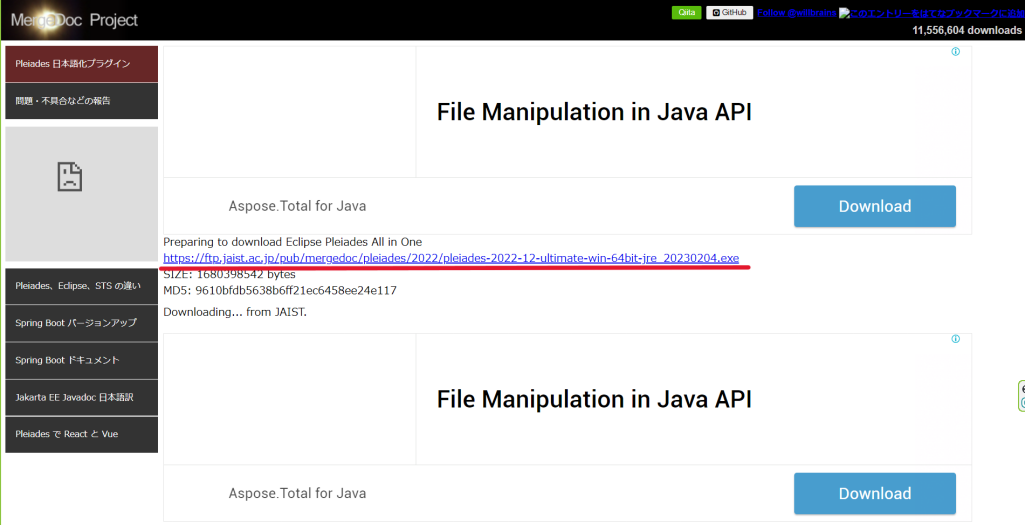Click the 11,556,604 downloads counter
1025x525 pixels.
pos(966,30)
